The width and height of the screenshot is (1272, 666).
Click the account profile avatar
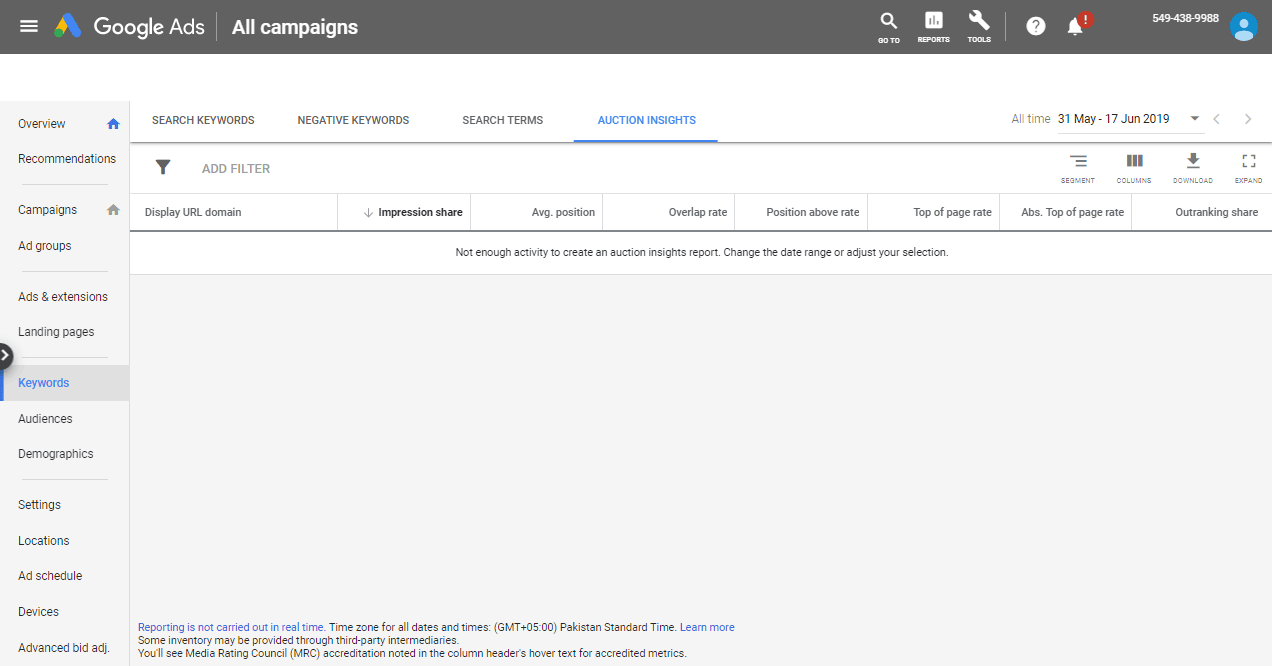click(1243, 27)
